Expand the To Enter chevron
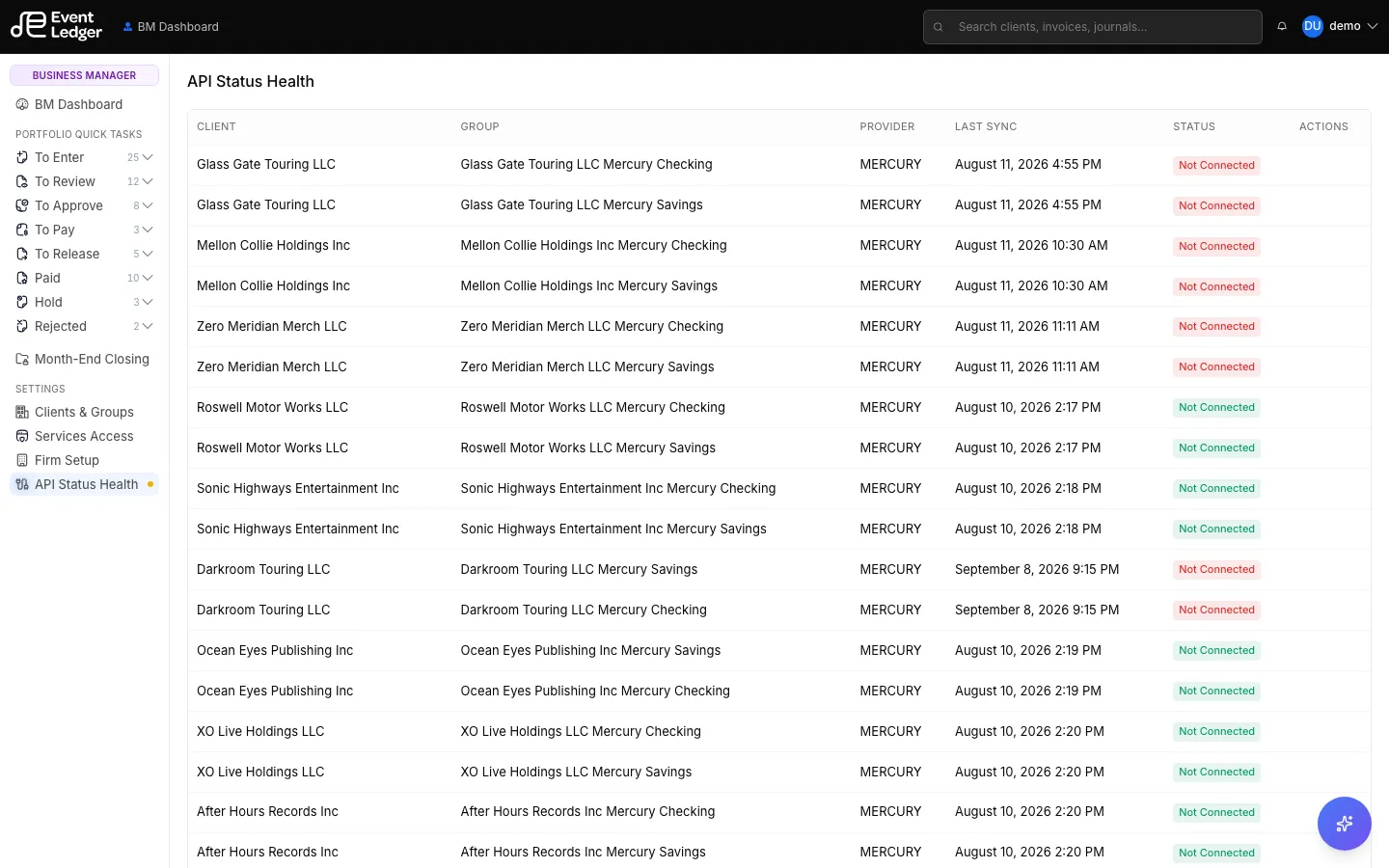 coord(148,157)
